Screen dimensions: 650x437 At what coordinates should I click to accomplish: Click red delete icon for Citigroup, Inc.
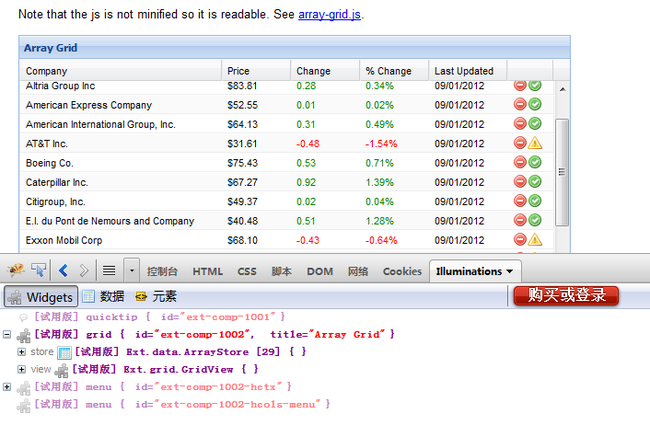[x=520, y=201]
